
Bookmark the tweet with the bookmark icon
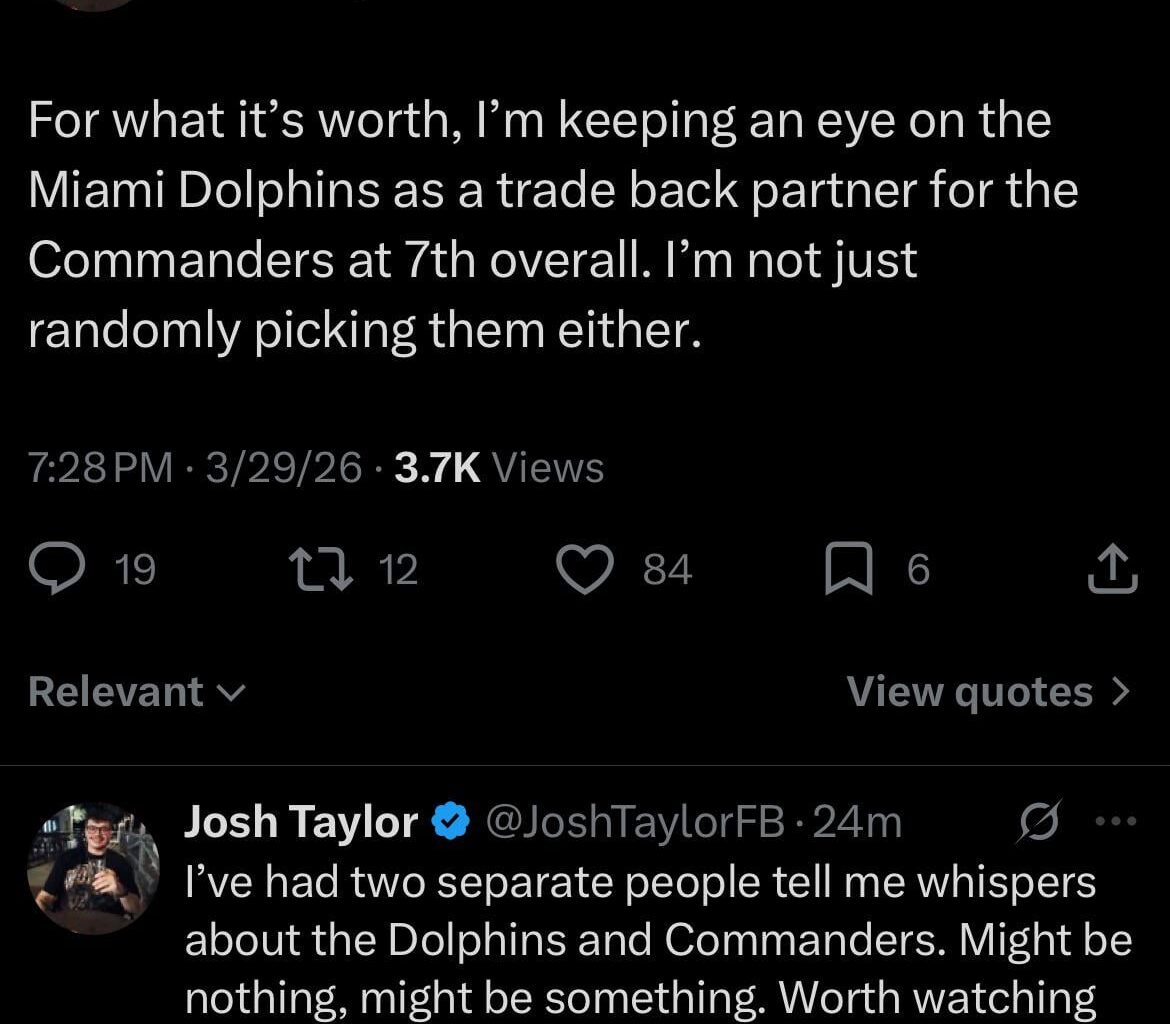click(x=849, y=568)
